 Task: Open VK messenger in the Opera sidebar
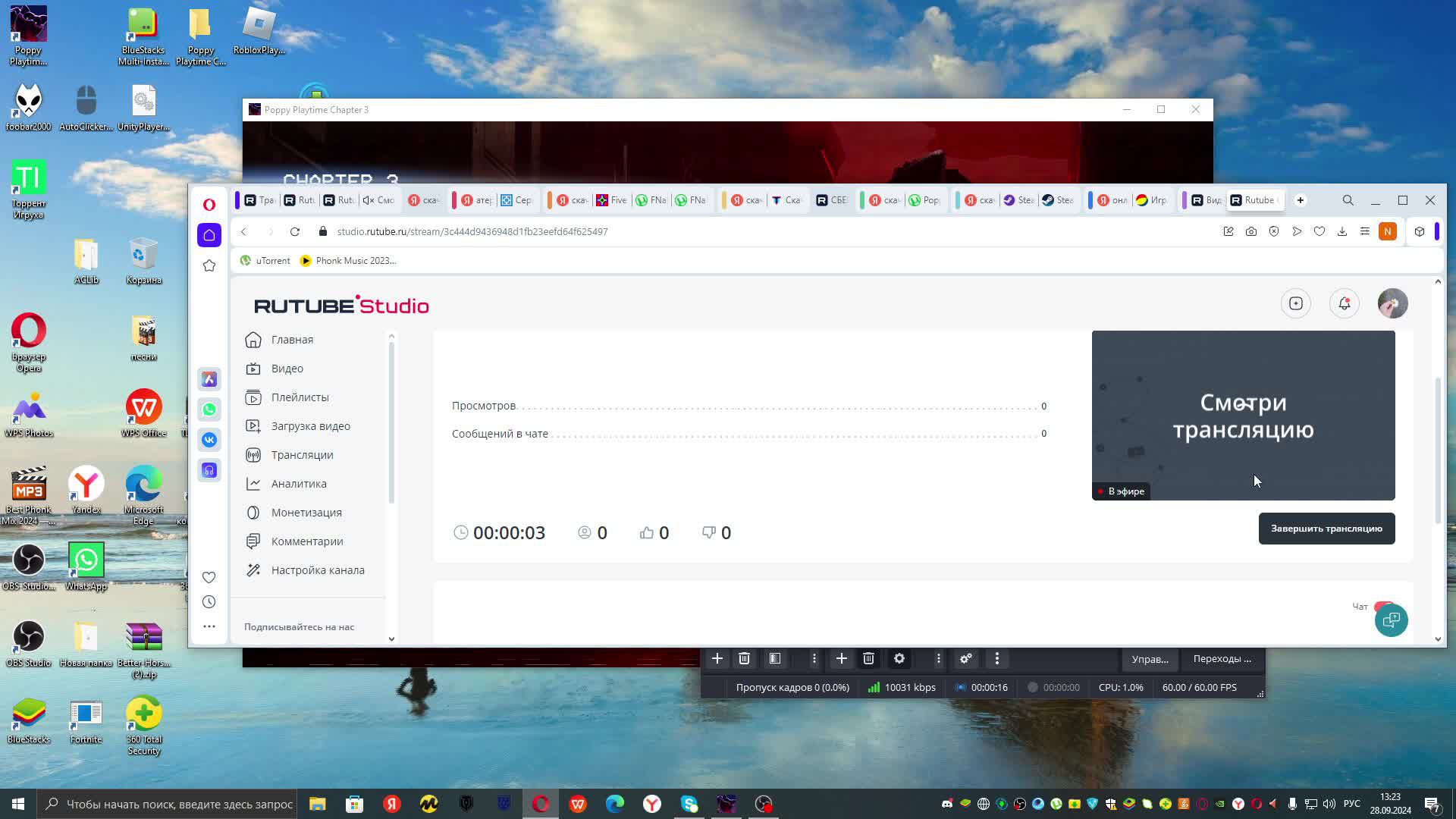(x=209, y=440)
